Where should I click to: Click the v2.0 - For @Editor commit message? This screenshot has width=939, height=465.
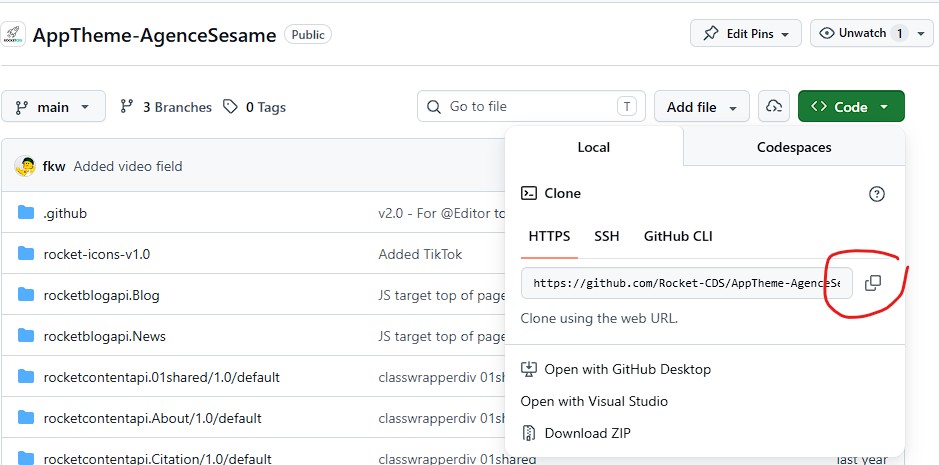point(442,213)
